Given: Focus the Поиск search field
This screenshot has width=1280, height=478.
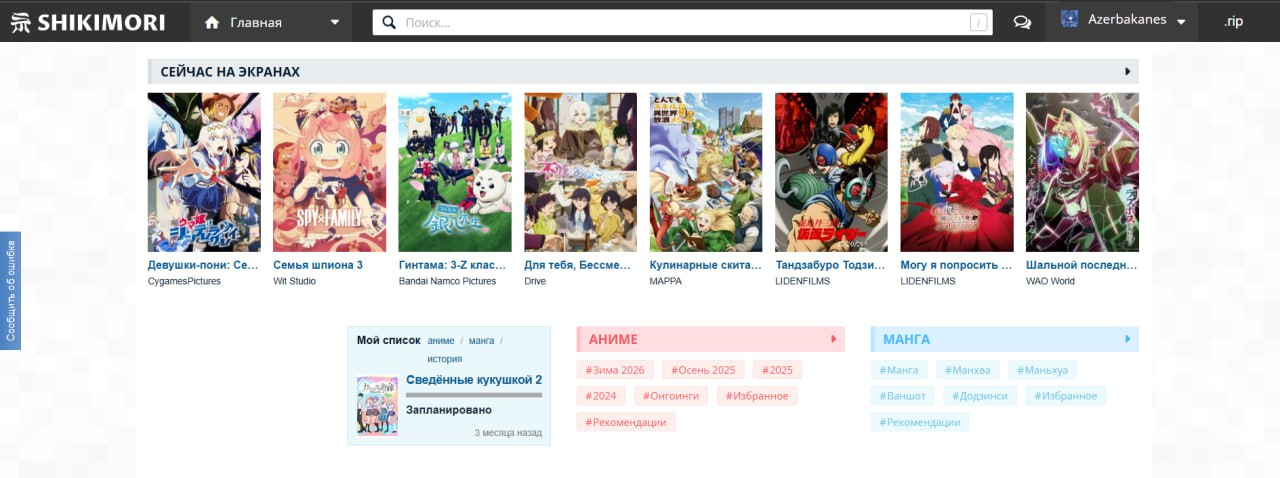Looking at the screenshot, I should [680, 22].
